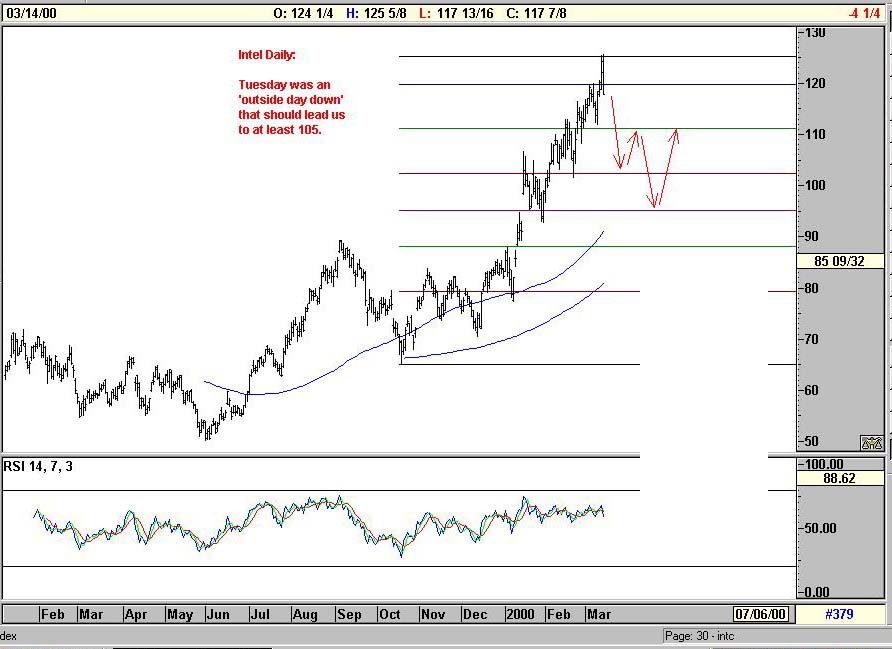Click the Dec label on the time axis
Image resolution: width=892 pixels, height=649 pixels.
(x=474, y=614)
